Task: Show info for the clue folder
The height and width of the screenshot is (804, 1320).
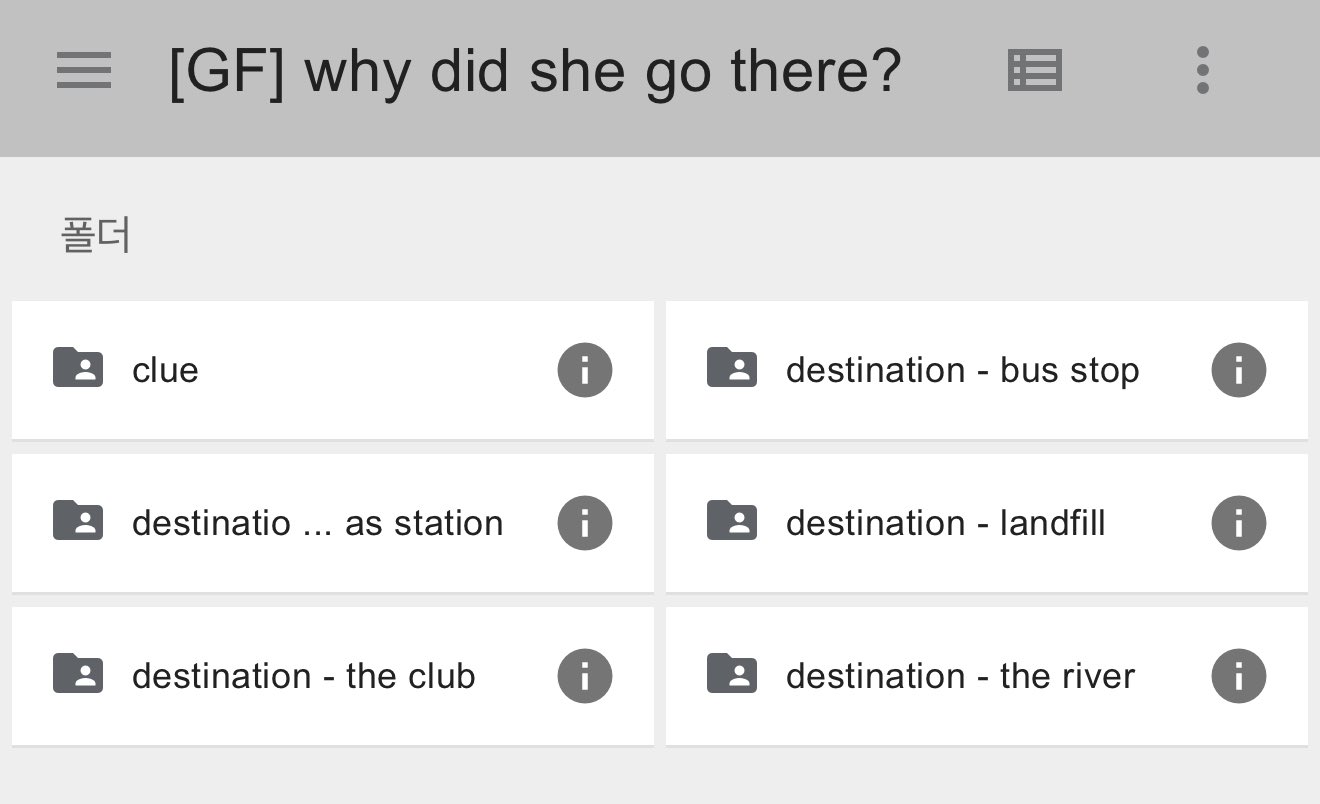Action: tap(584, 370)
